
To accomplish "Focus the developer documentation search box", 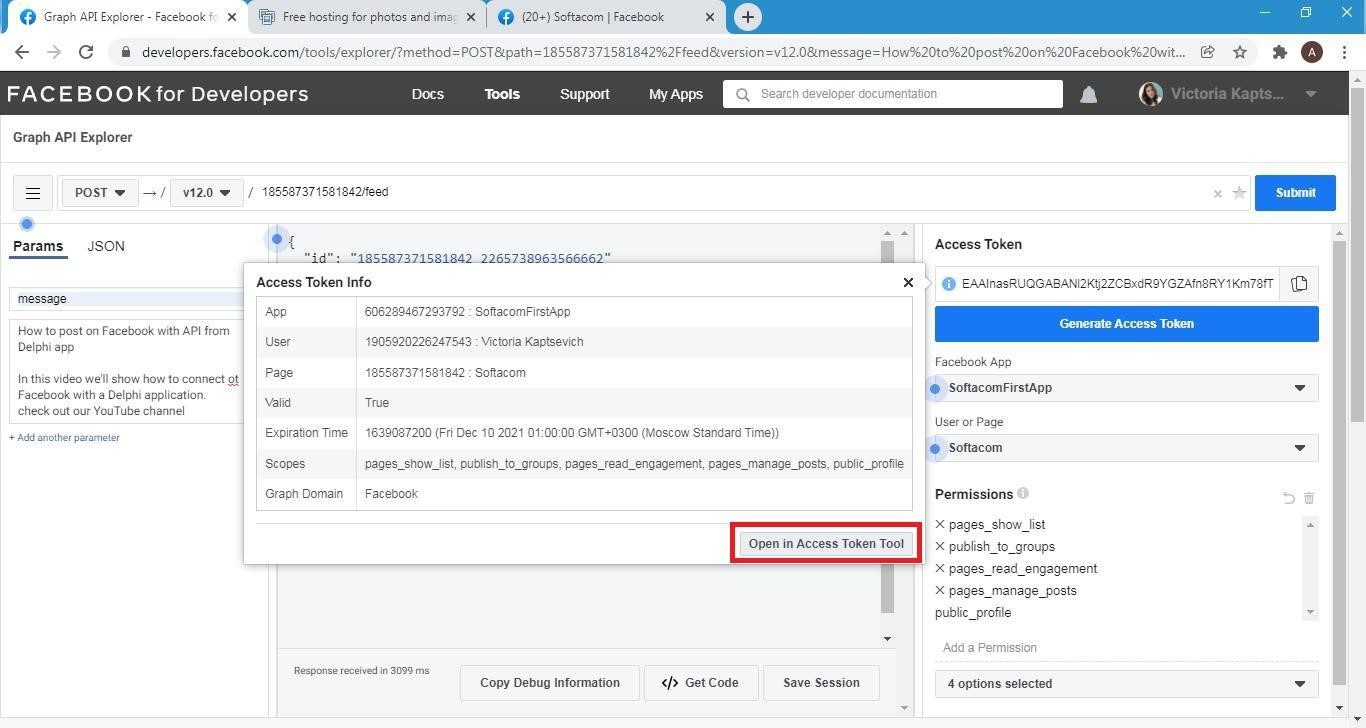I will (893, 94).
